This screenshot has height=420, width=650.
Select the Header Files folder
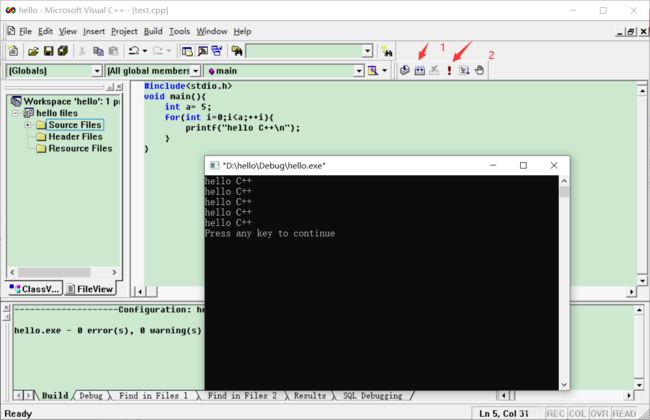(75, 137)
